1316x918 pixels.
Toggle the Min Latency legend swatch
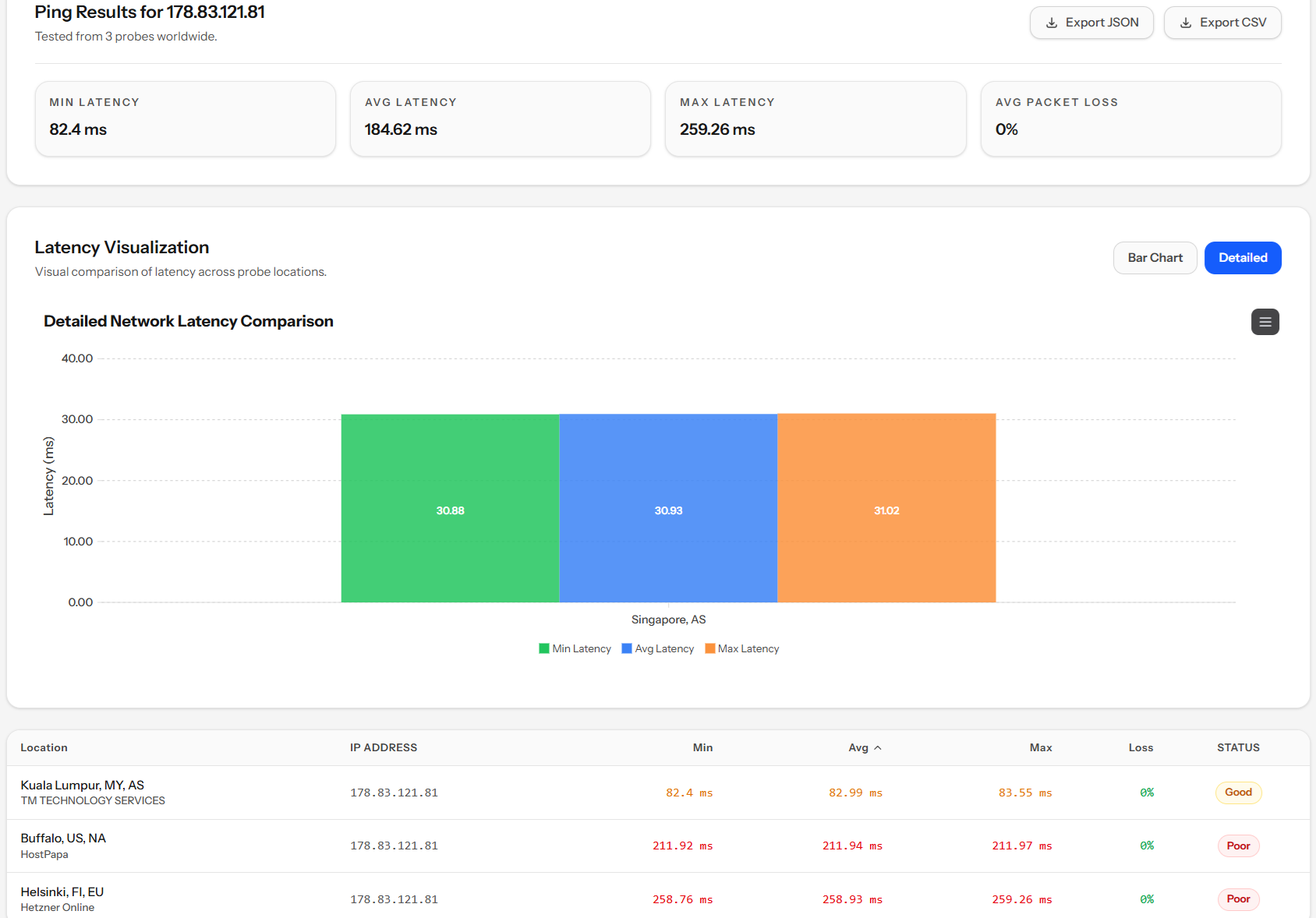point(544,648)
